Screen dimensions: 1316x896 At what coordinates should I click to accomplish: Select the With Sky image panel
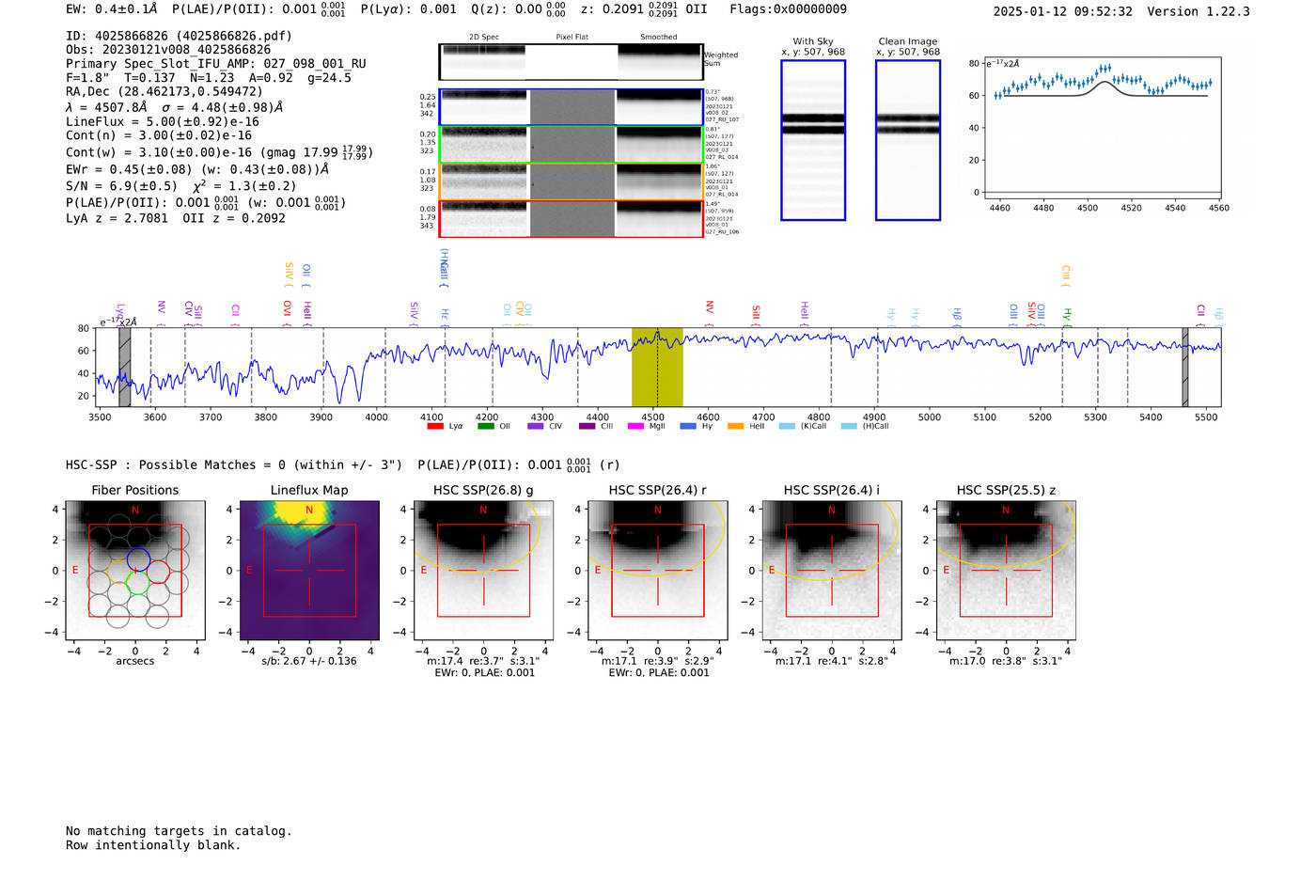[x=813, y=140]
